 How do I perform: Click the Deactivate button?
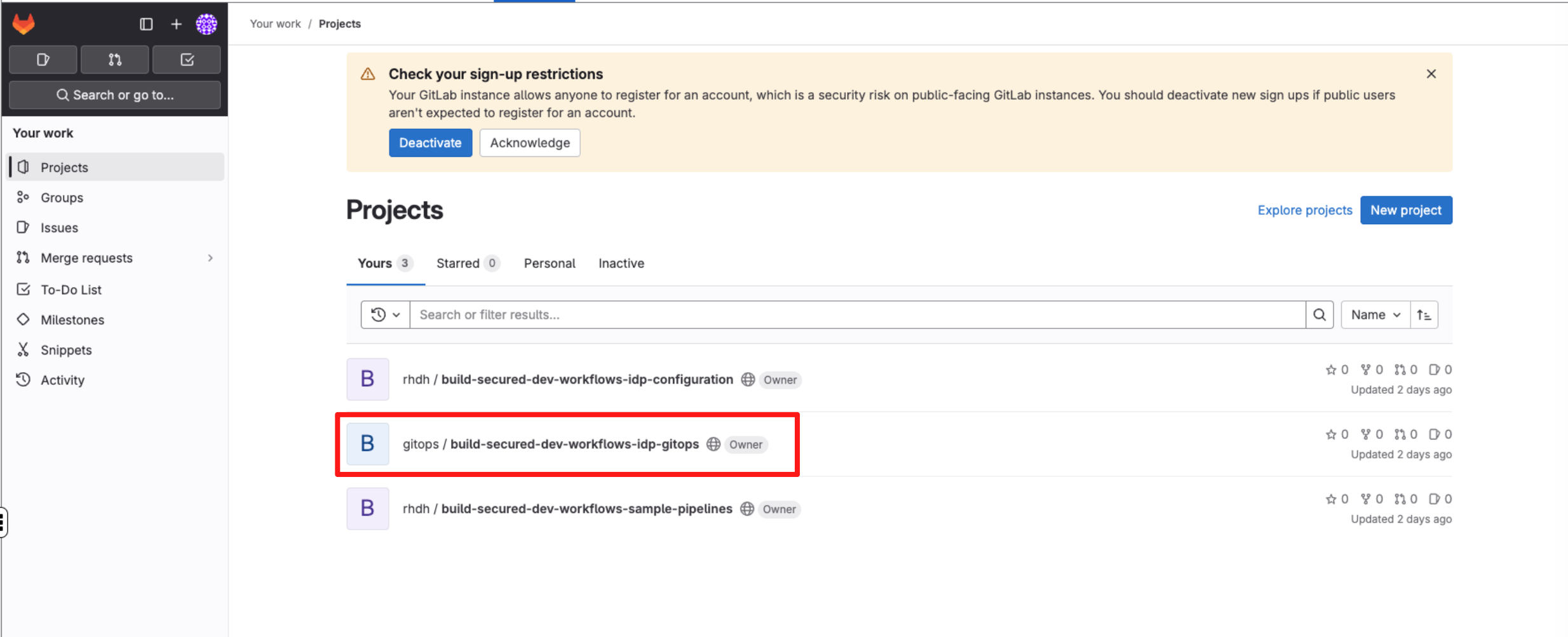(430, 143)
